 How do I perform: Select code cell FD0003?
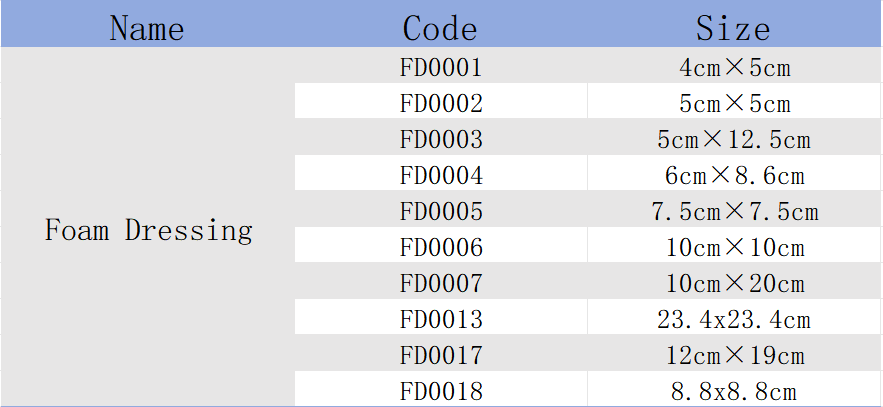click(x=441, y=137)
